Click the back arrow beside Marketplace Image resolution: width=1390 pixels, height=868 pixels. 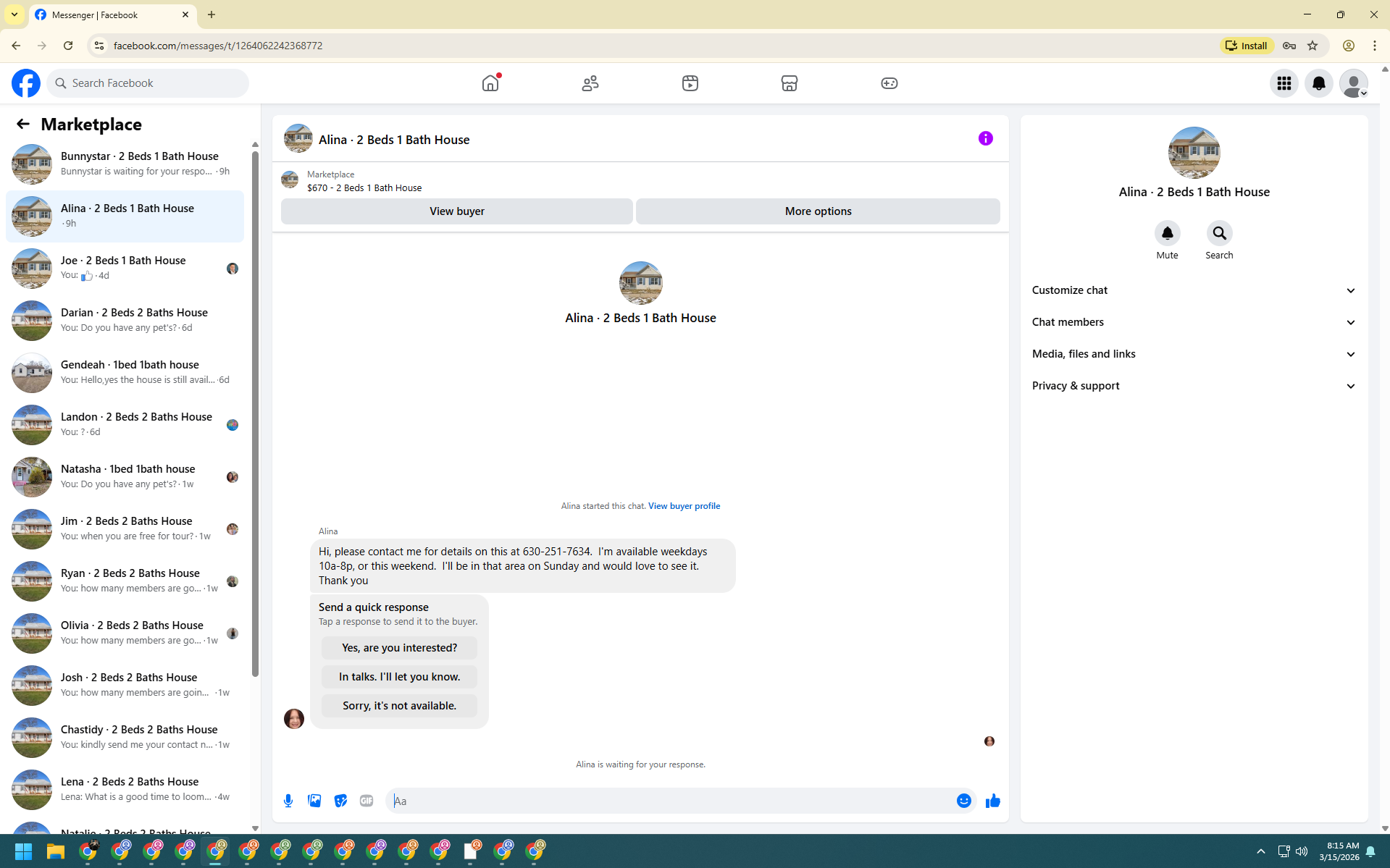23,124
